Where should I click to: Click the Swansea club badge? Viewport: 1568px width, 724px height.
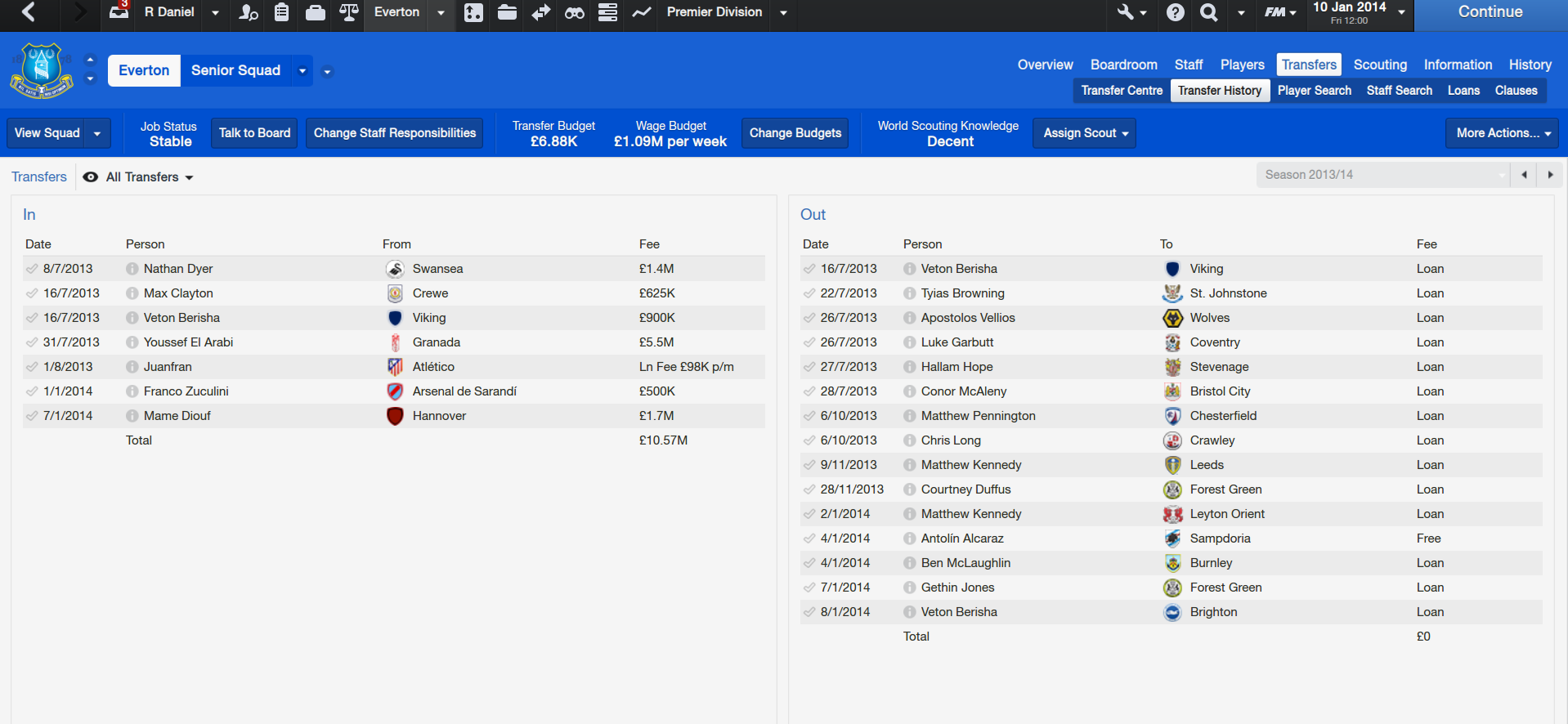pos(395,269)
